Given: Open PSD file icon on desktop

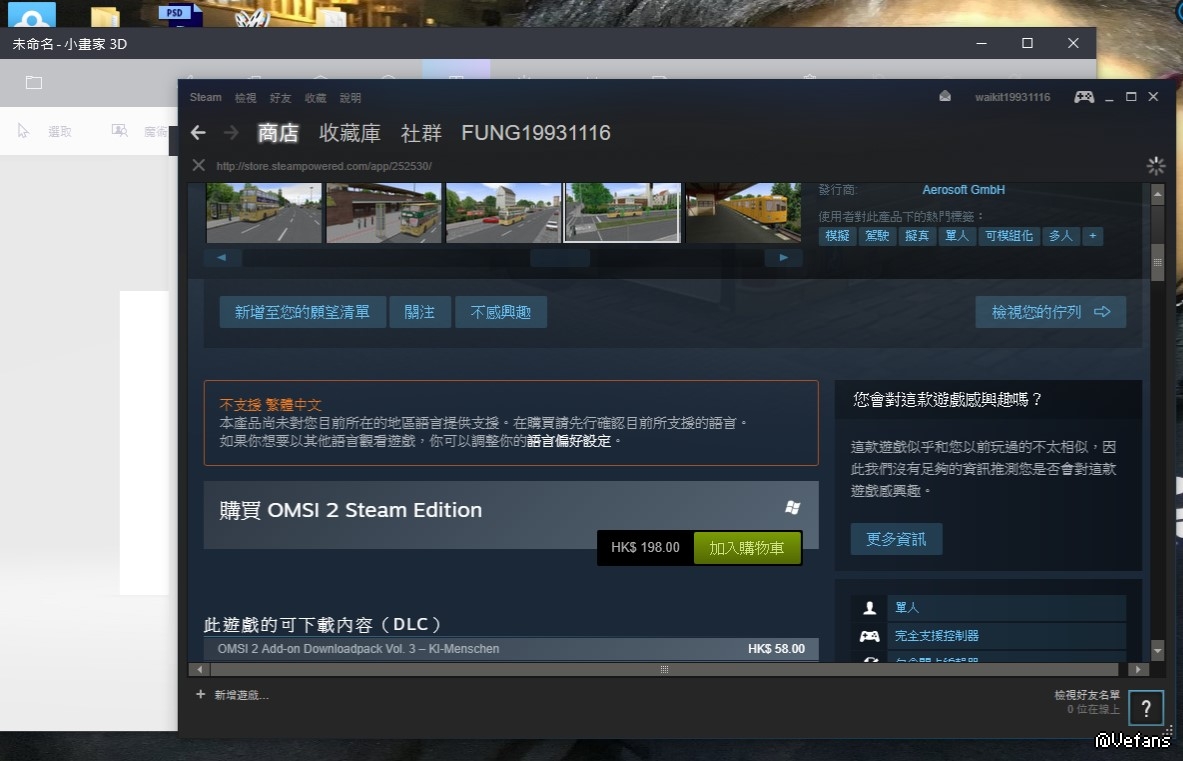Looking at the screenshot, I should click(x=180, y=14).
